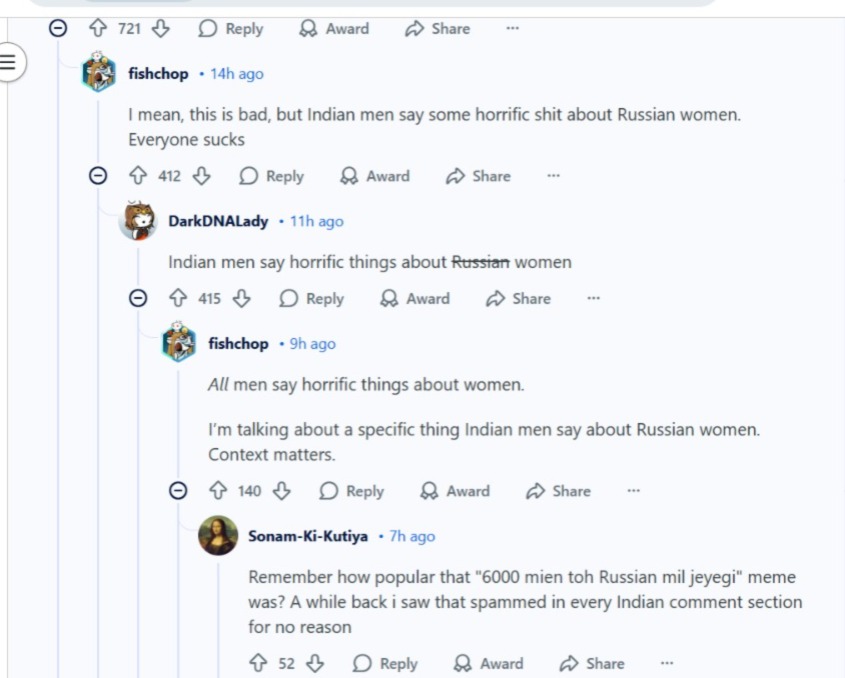
Task: Share the comment with 412 votes
Action: (x=478, y=176)
